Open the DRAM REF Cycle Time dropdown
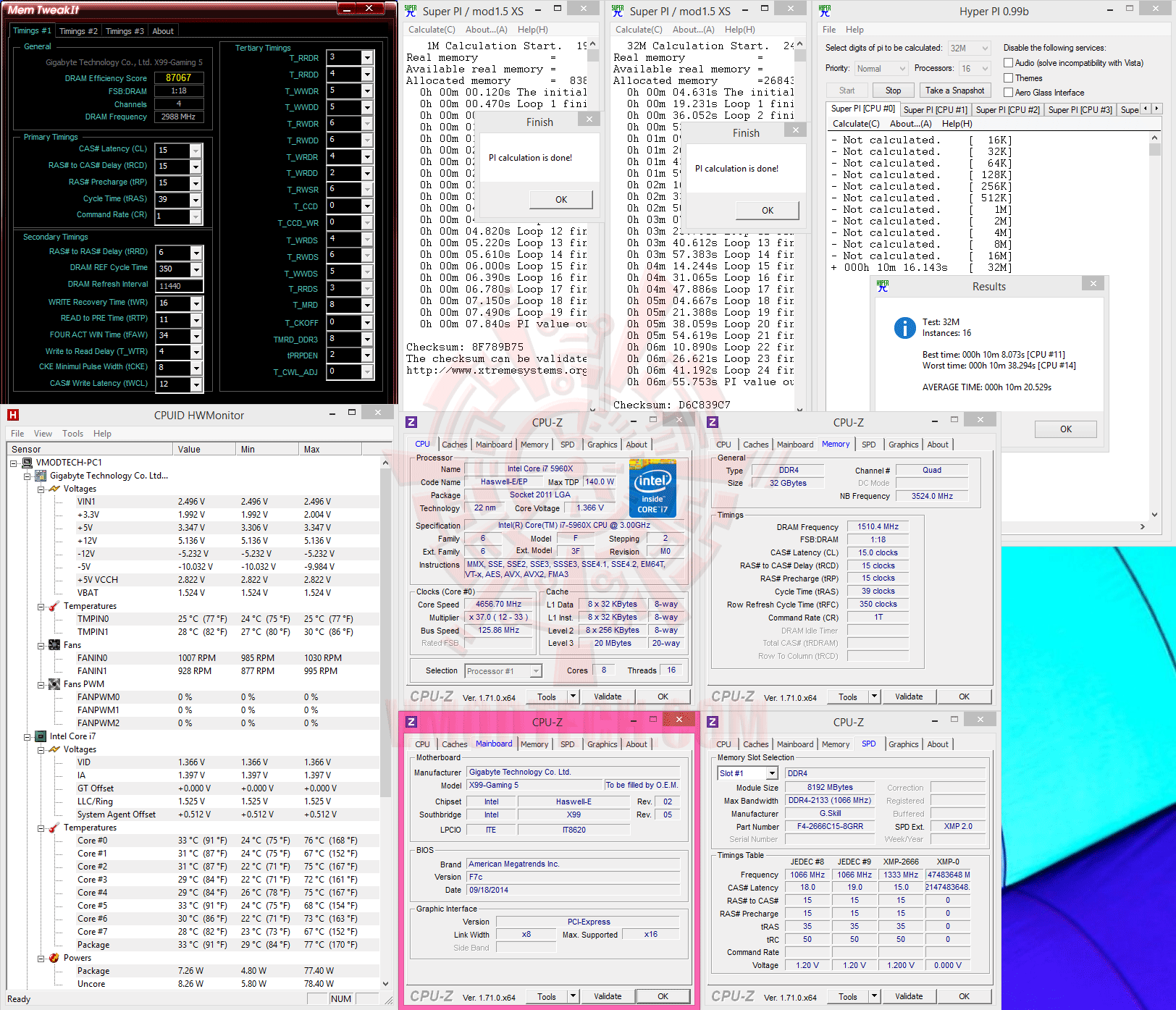Viewport: 1176px width, 1010px height. click(x=196, y=269)
